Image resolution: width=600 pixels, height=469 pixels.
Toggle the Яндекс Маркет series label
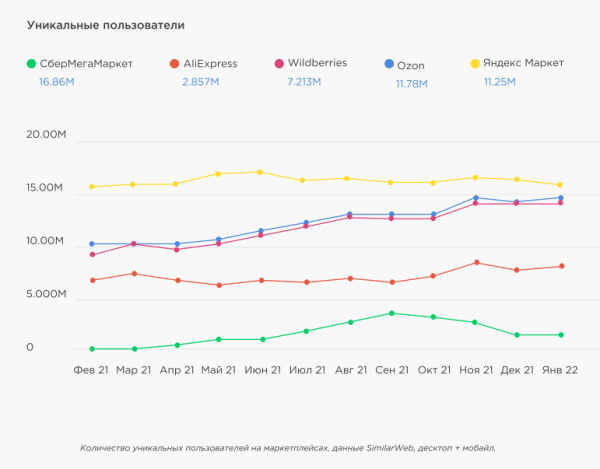click(x=520, y=64)
